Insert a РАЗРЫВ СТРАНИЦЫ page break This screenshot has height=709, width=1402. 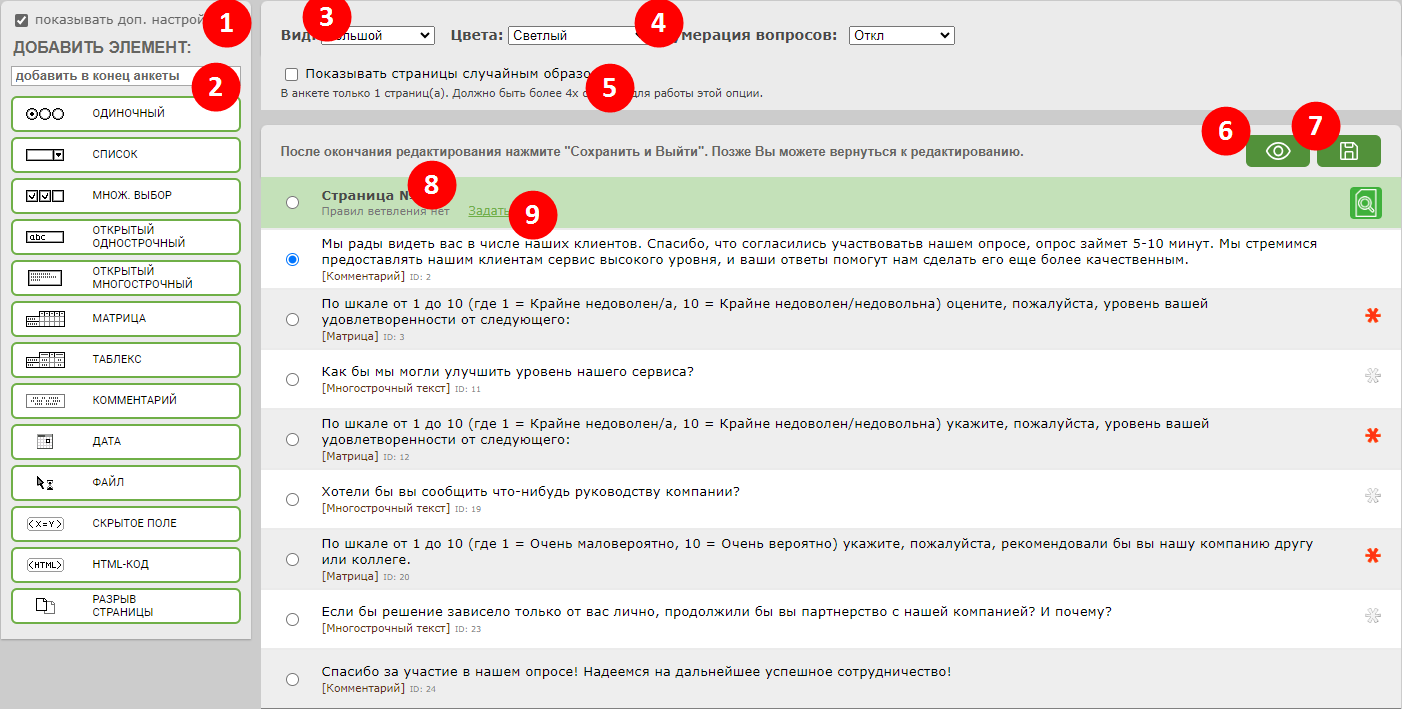[126, 605]
